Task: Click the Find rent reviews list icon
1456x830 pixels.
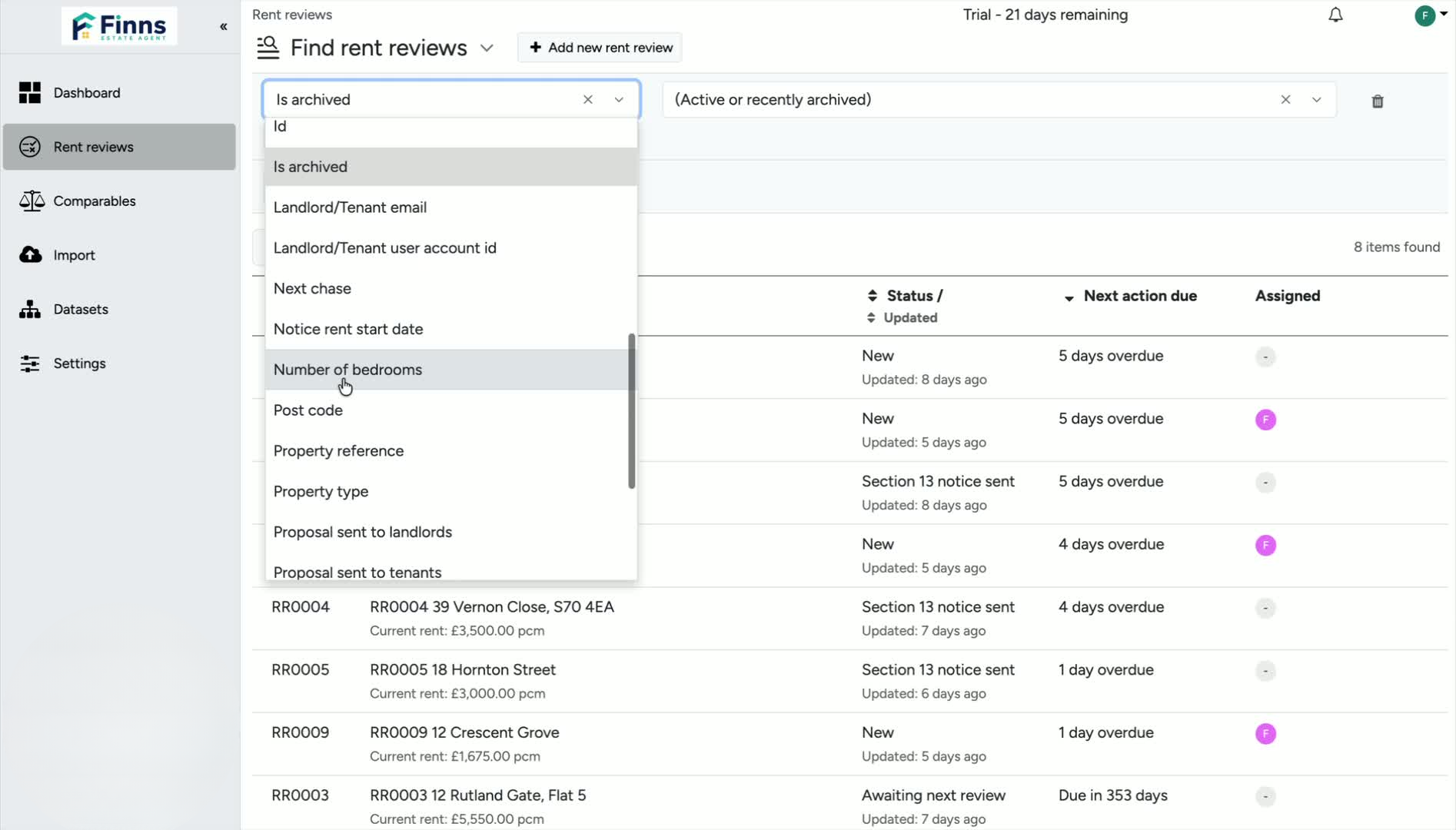Action: pyautogui.click(x=268, y=48)
